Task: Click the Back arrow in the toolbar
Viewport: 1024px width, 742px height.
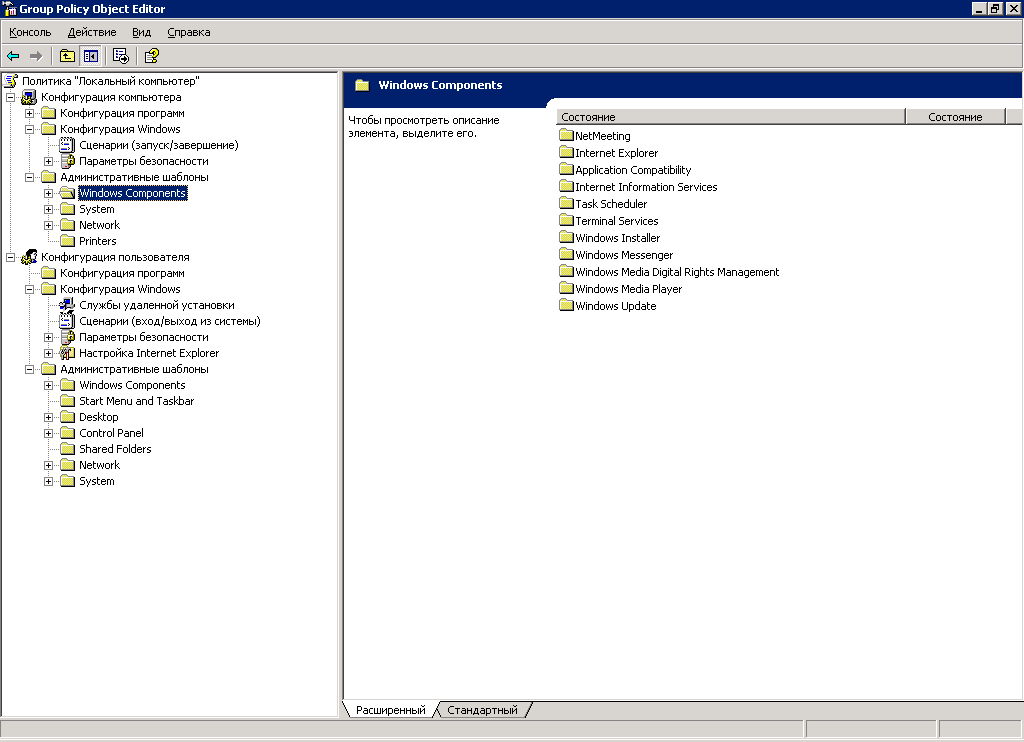Action: [13, 56]
